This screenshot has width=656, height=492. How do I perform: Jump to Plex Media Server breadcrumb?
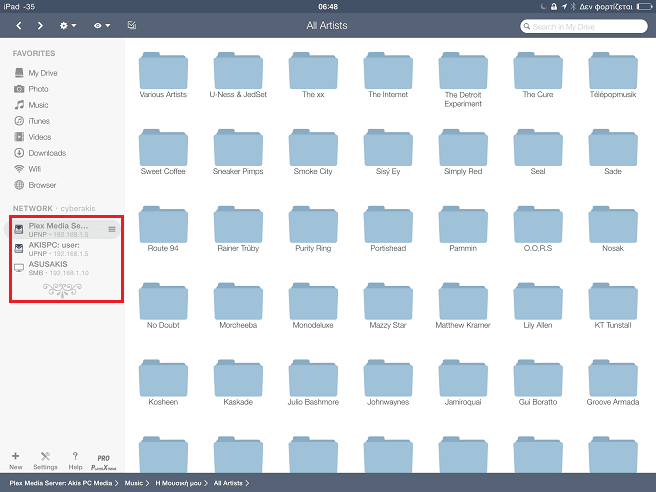click(60, 484)
